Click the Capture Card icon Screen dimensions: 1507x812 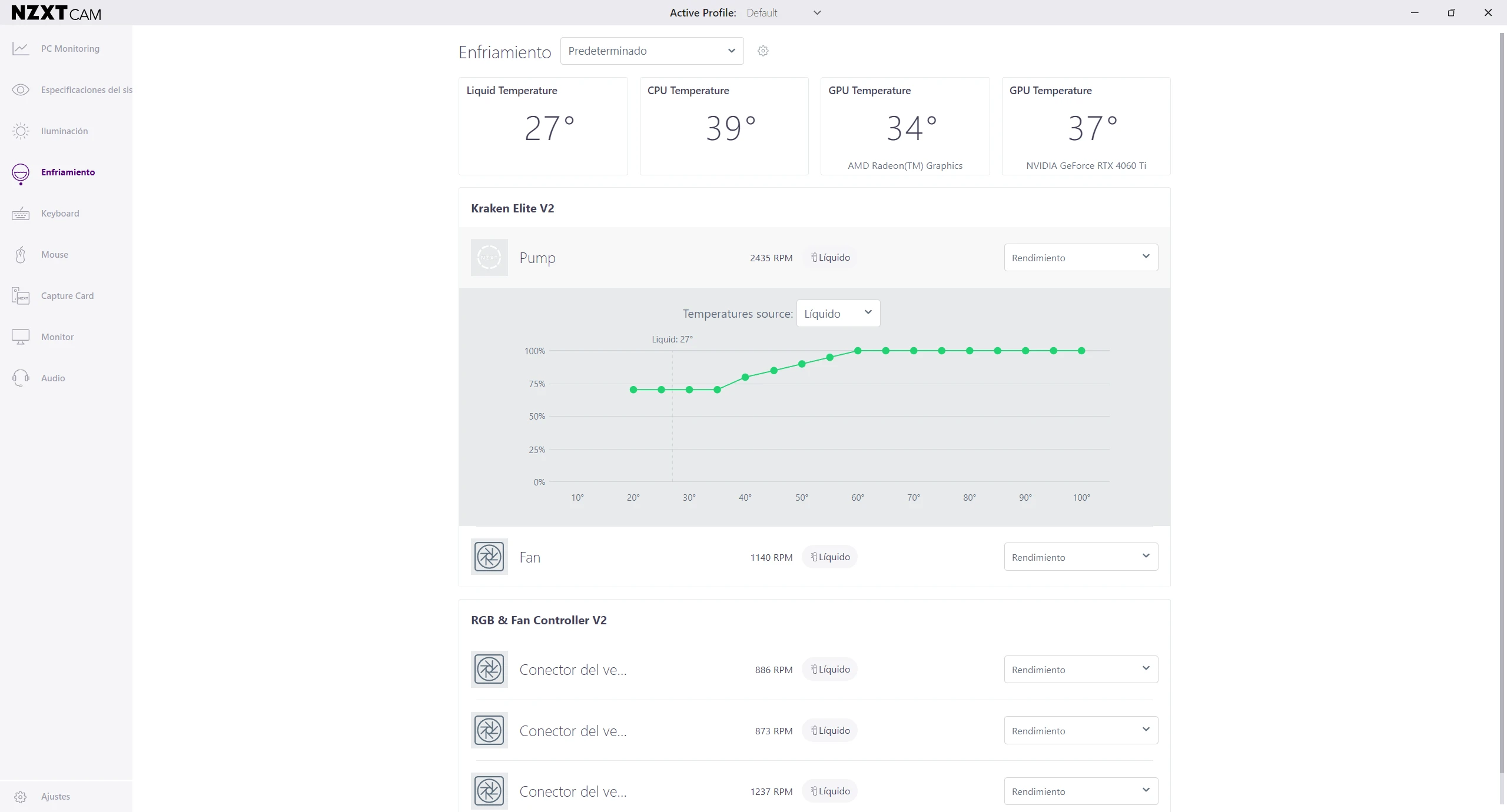pos(21,296)
